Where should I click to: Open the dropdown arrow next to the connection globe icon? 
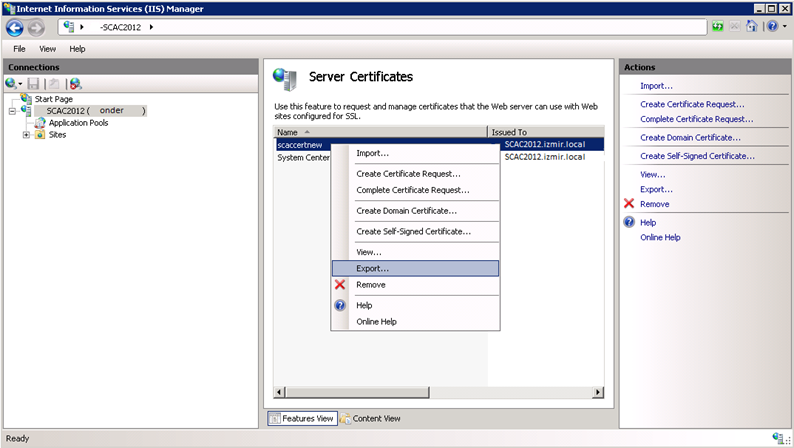pos(20,84)
